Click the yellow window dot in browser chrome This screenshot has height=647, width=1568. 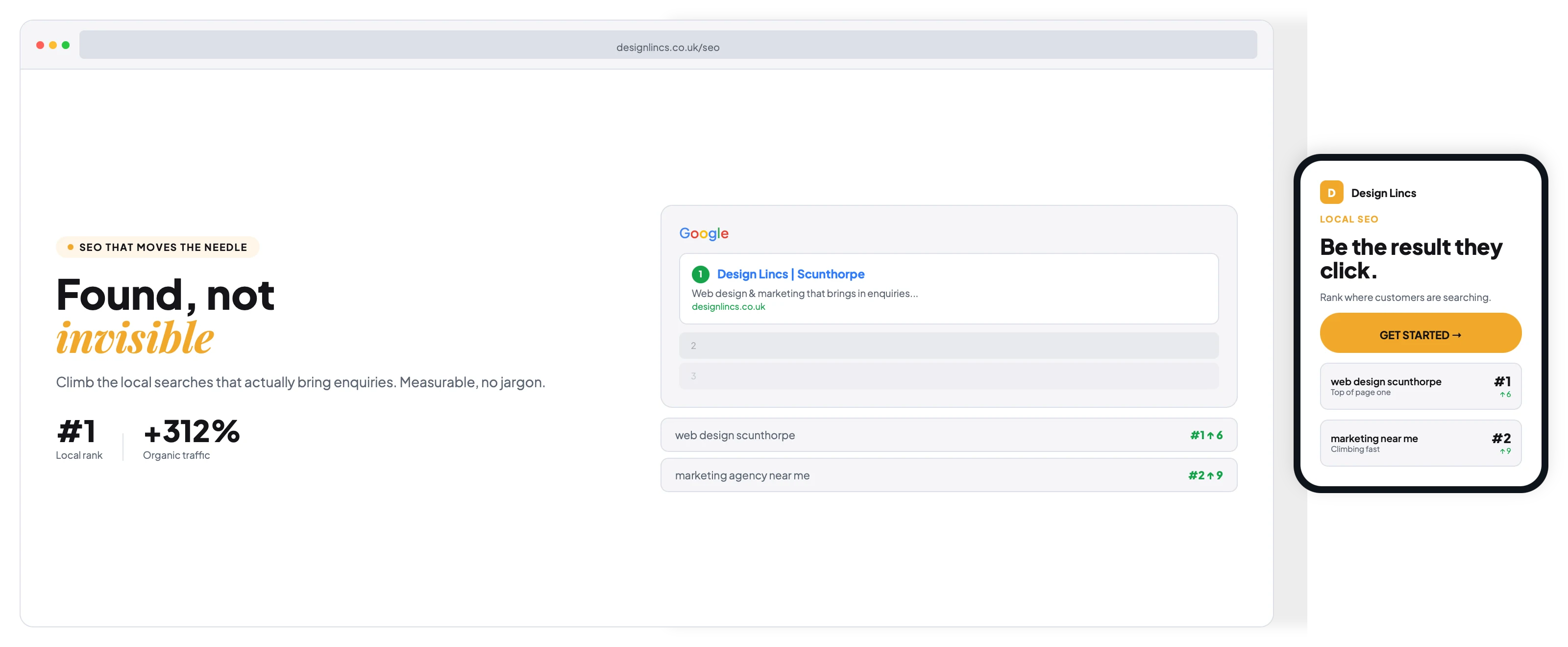[53, 45]
